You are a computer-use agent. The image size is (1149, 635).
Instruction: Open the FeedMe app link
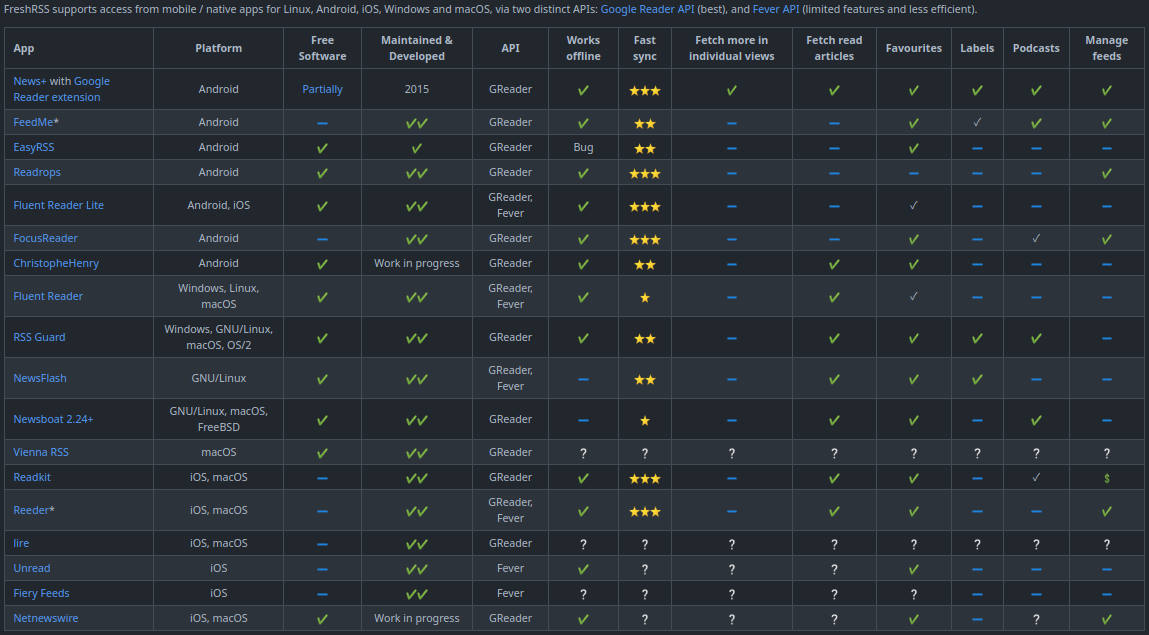(33, 122)
